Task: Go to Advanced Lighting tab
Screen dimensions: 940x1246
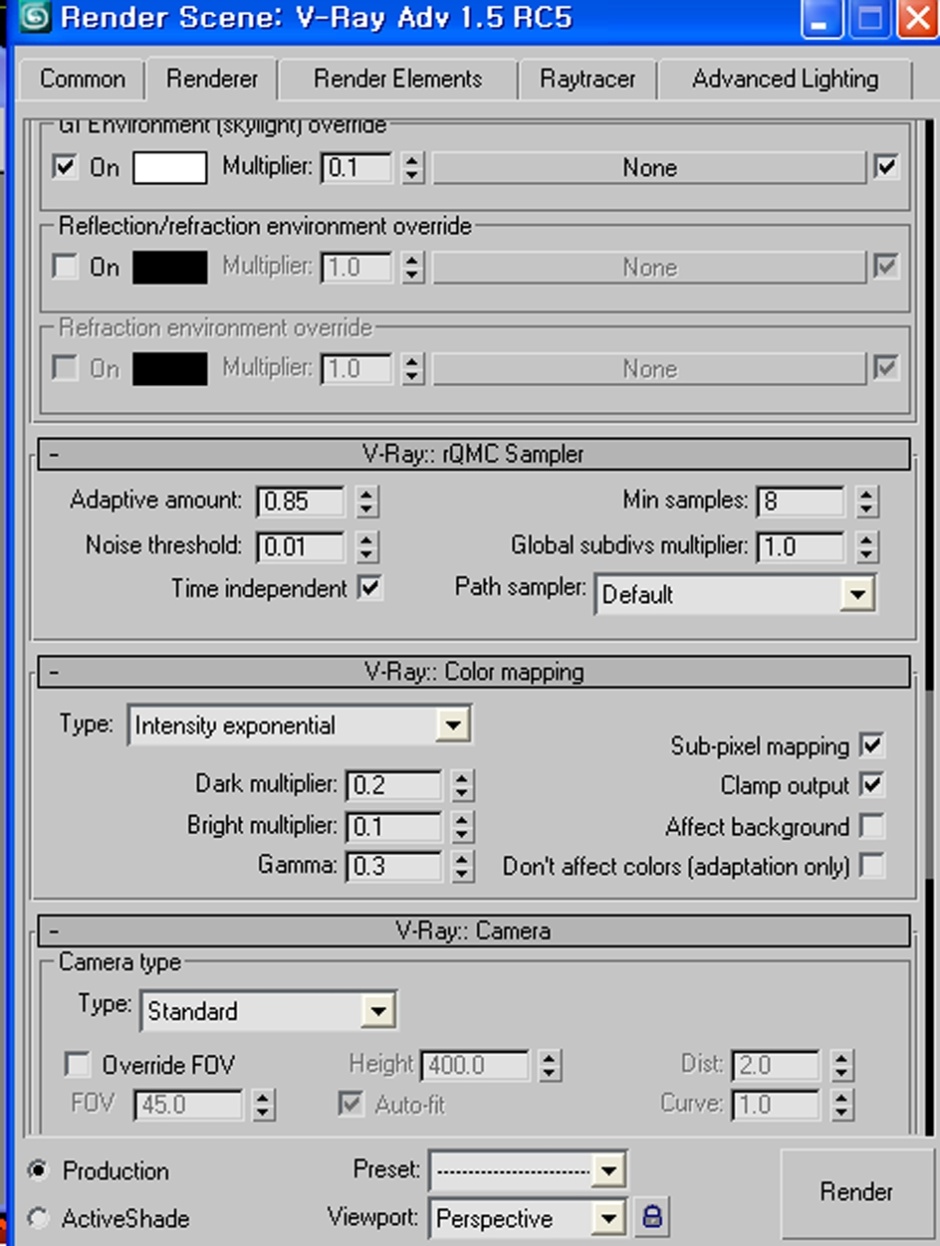Action: (785, 79)
